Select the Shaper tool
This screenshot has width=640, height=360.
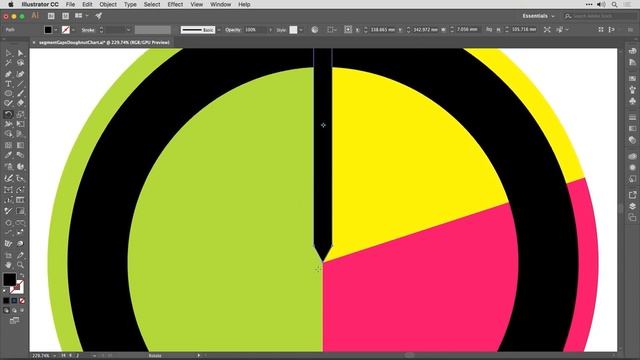tap(8, 103)
